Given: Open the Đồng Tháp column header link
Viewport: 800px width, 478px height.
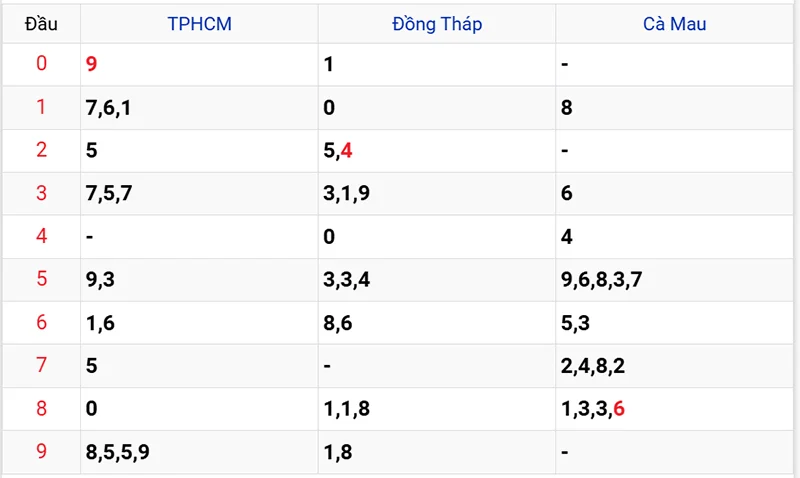Looking at the screenshot, I should (x=437, y=24).
